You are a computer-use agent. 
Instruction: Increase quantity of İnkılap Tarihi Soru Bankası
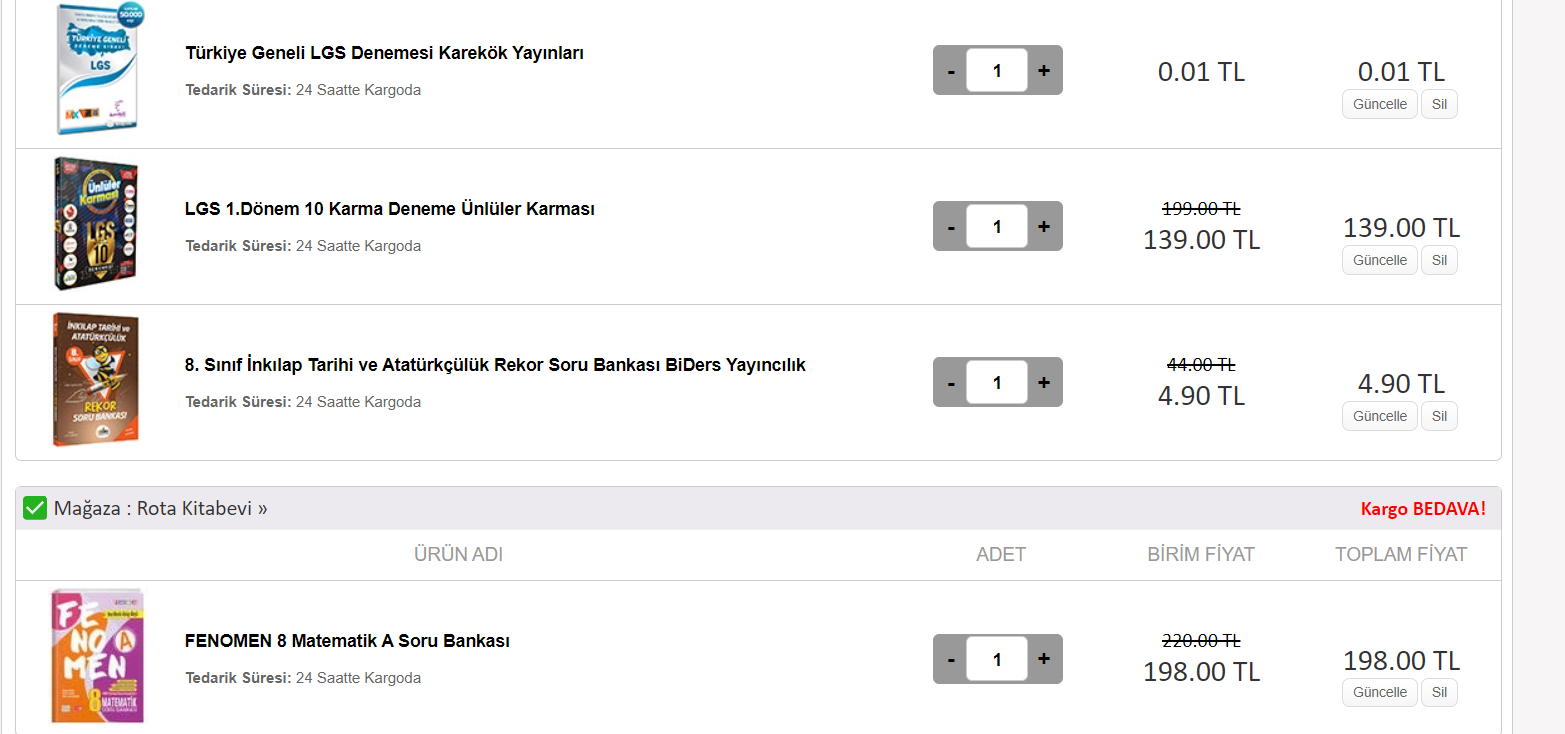coord(1044,383)
